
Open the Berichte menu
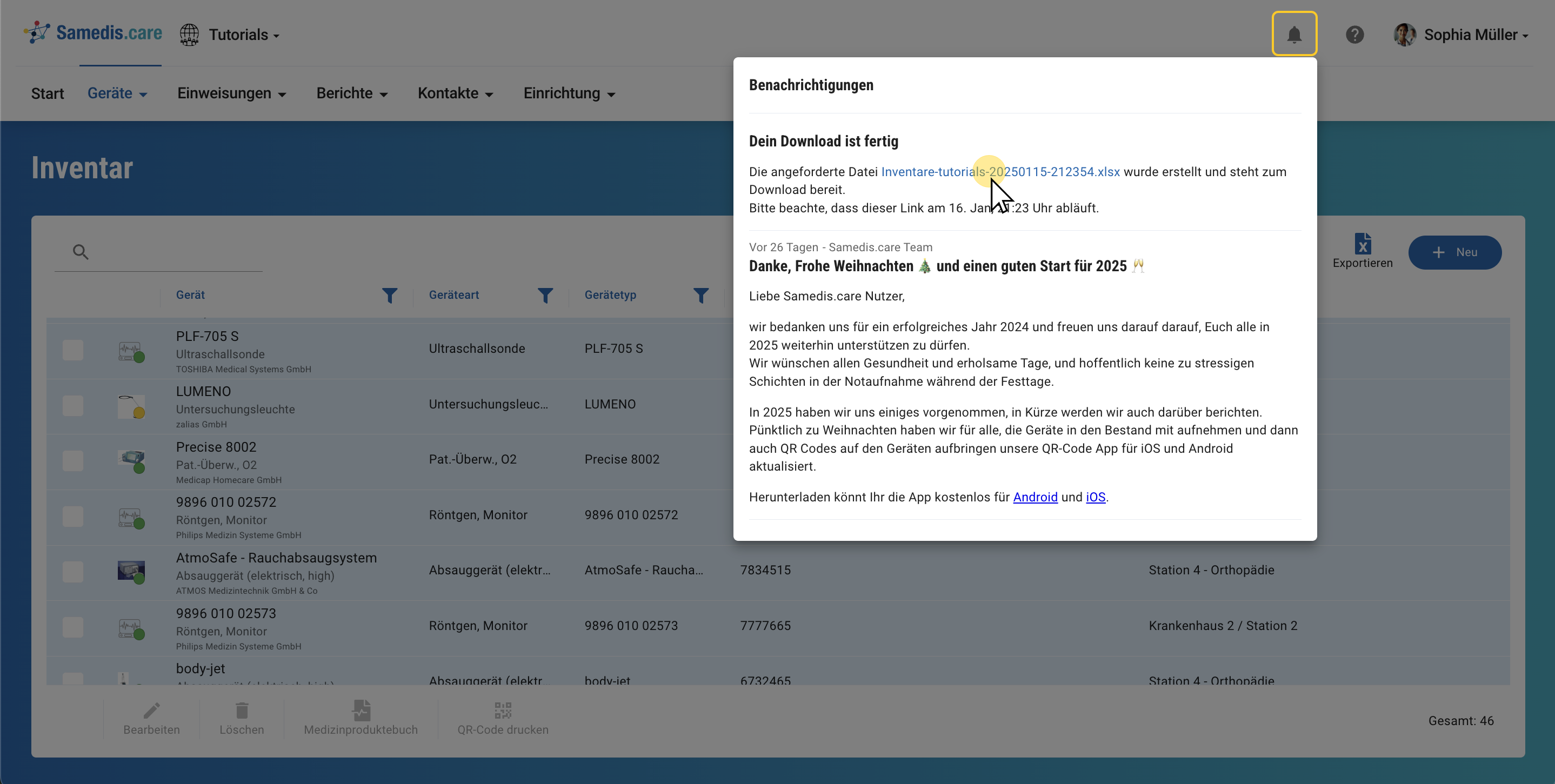click(352, 93)
